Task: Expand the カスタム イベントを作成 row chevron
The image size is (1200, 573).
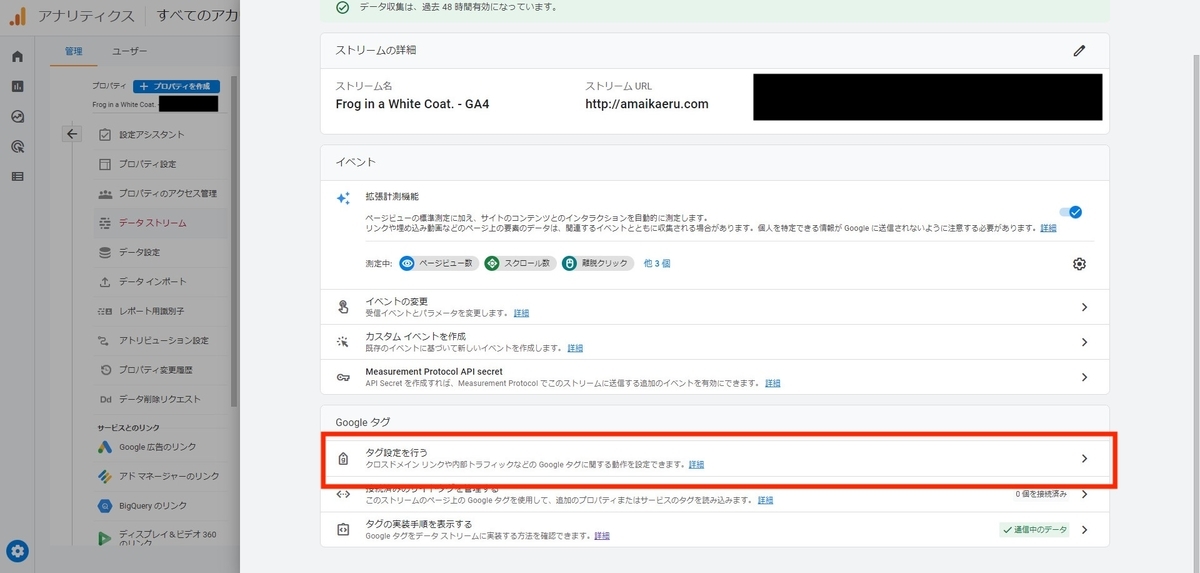Action: [x=1084, y=342]
